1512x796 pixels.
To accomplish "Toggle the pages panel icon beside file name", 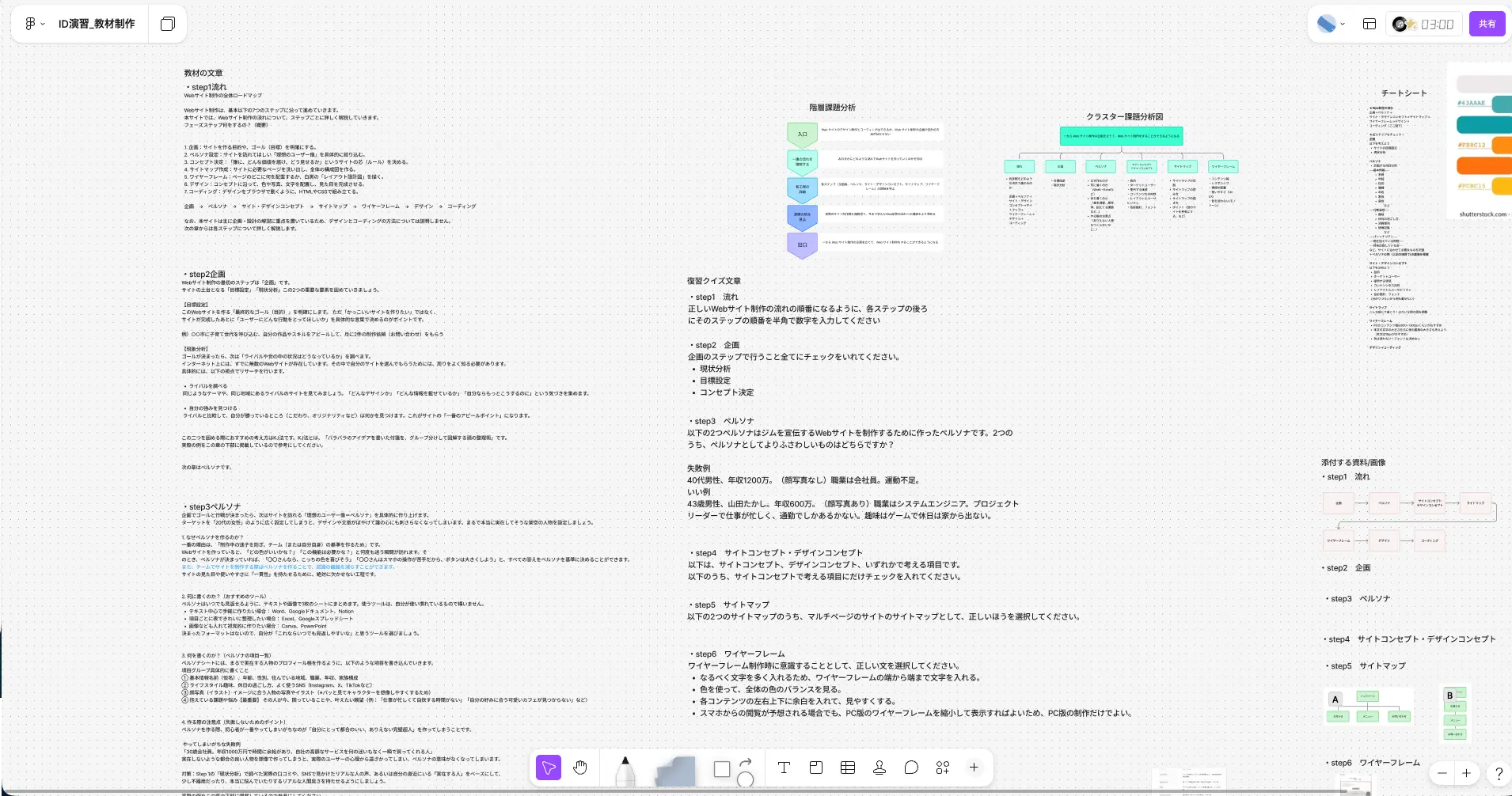I will (168, 24).
